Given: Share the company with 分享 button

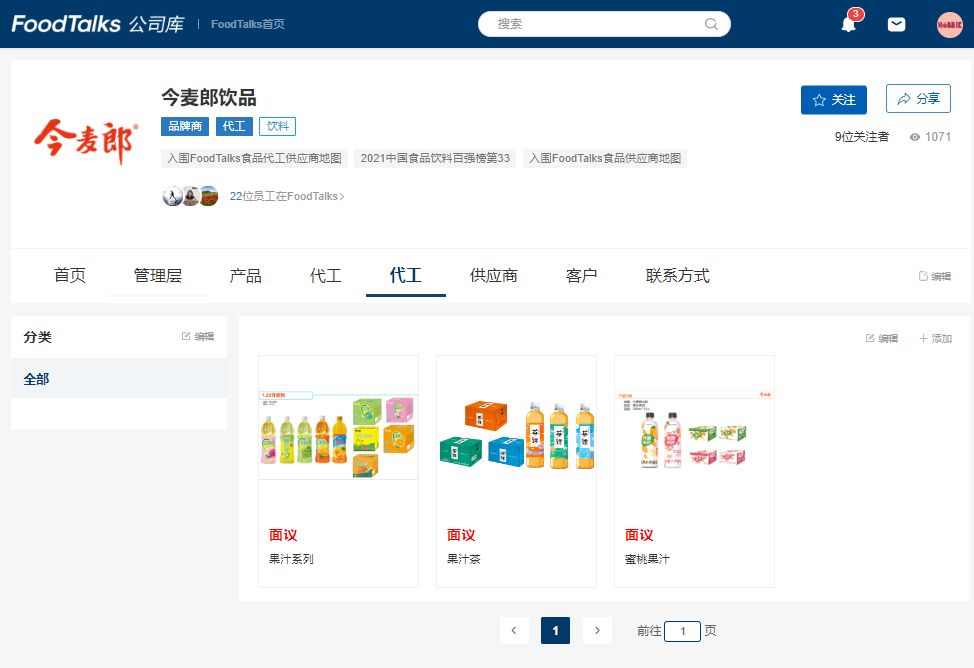Looking at the screenshot, I should click(x=918, y=99).
